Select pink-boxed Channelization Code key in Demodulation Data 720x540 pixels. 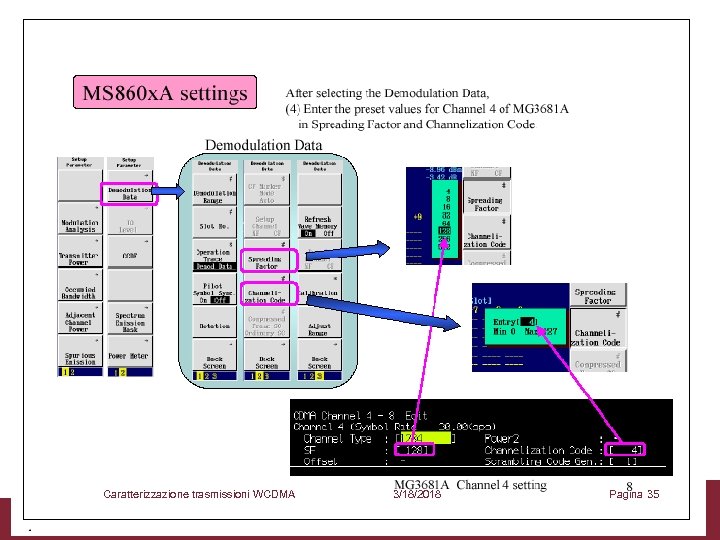(x=269, y=294)
